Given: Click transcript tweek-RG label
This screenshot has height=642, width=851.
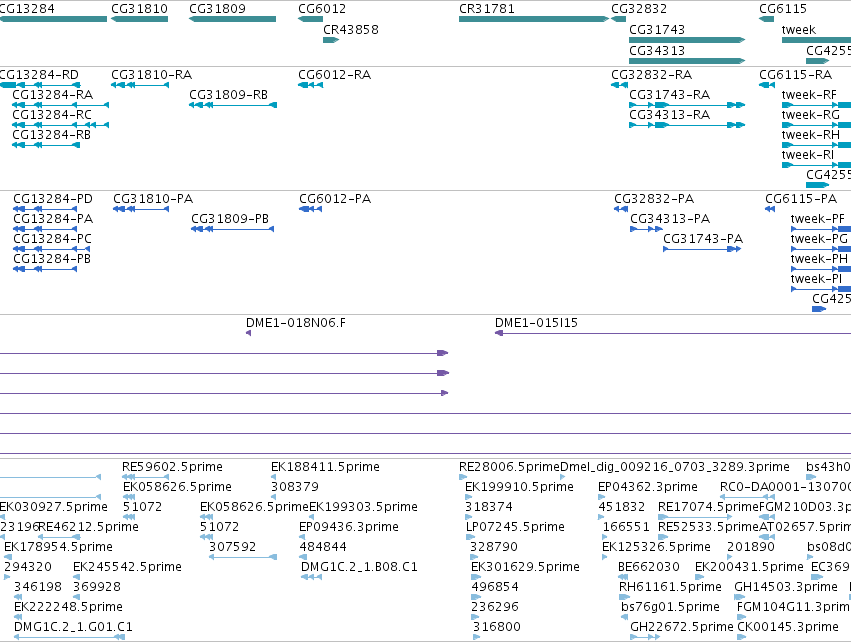Looking at the screenshot, I should tap(811, 115).
